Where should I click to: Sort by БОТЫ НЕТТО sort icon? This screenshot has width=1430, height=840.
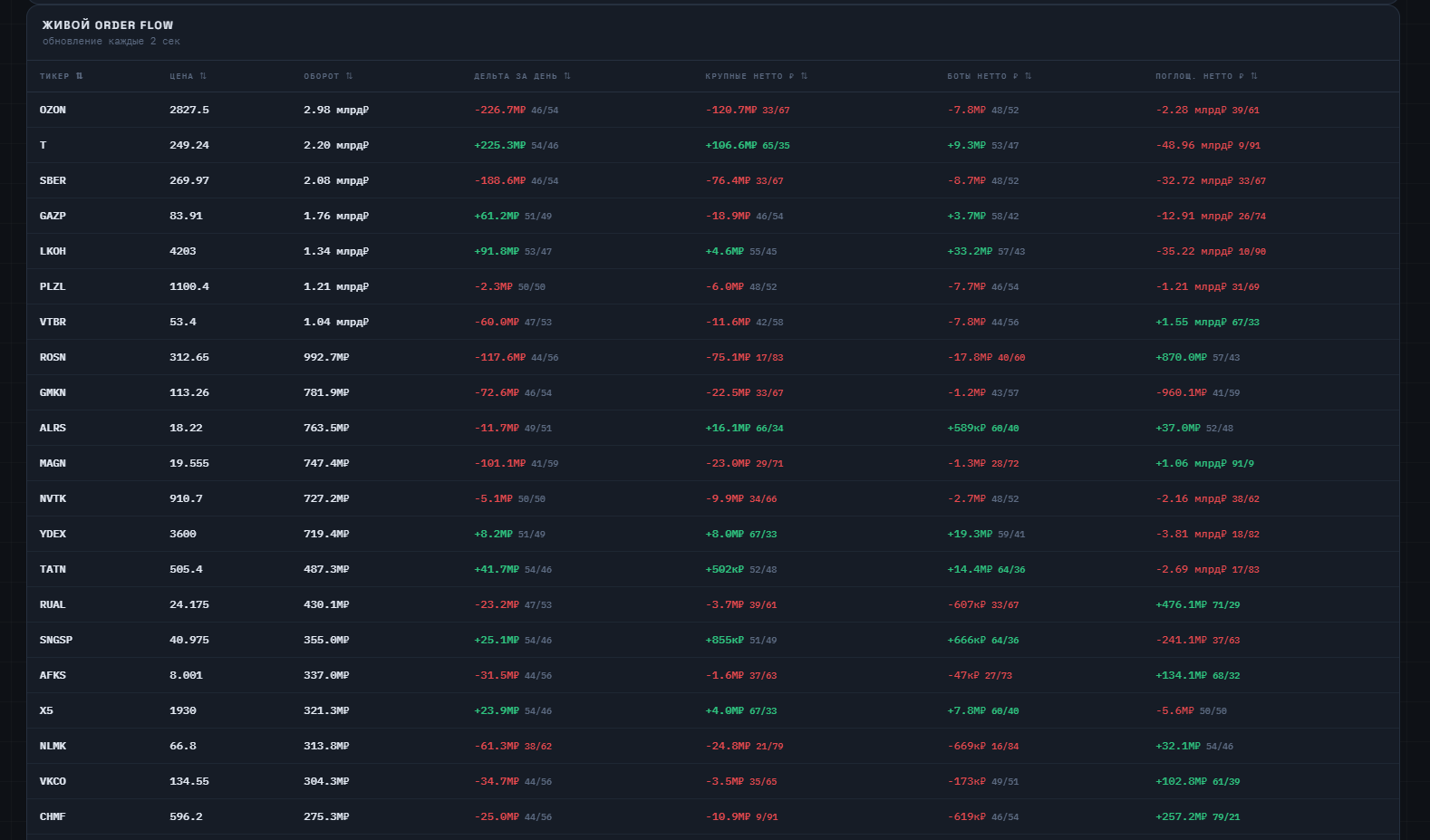pos(1028,76)
